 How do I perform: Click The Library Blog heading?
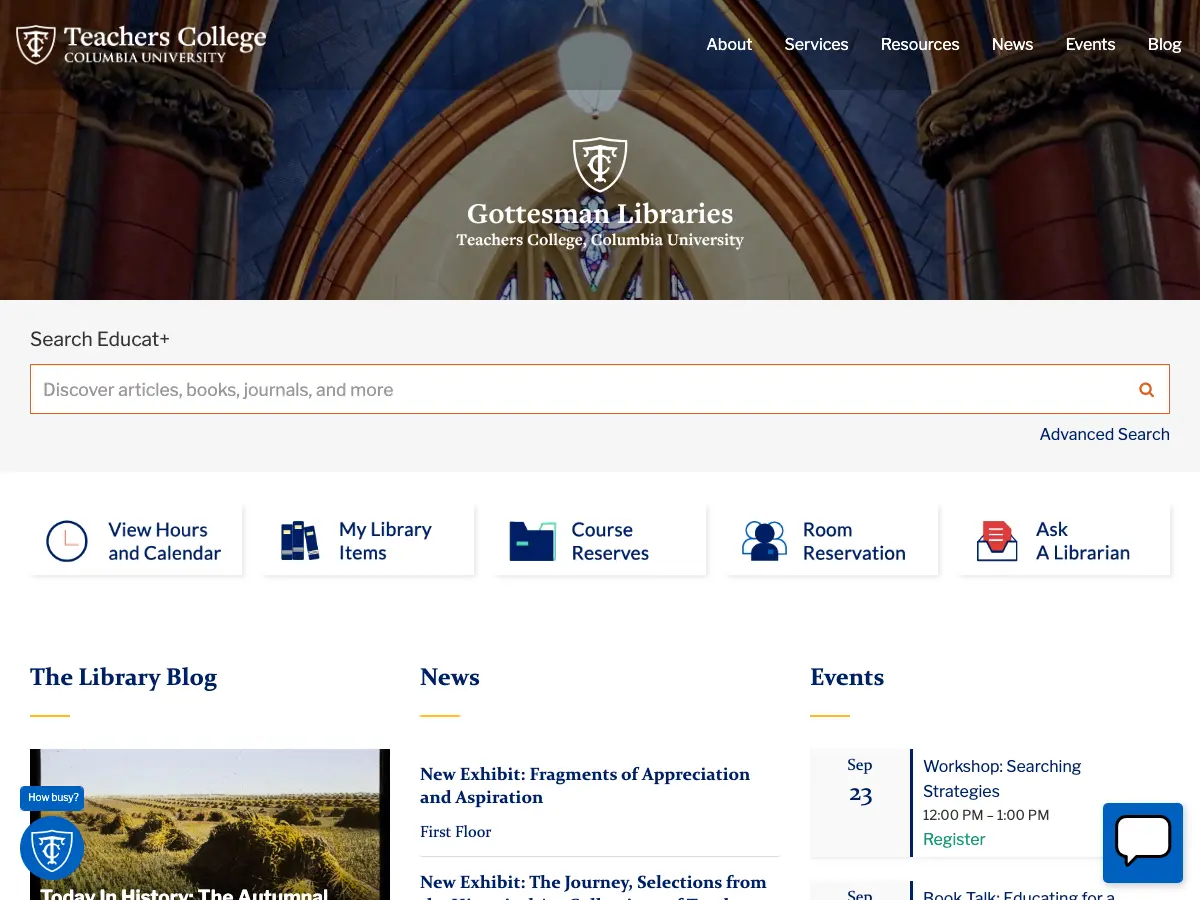(123, 677)
